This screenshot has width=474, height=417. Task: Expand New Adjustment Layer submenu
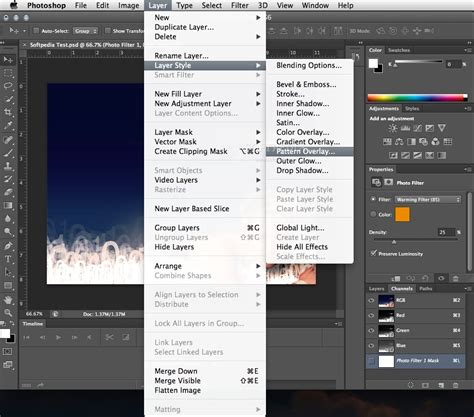point(205,104)
